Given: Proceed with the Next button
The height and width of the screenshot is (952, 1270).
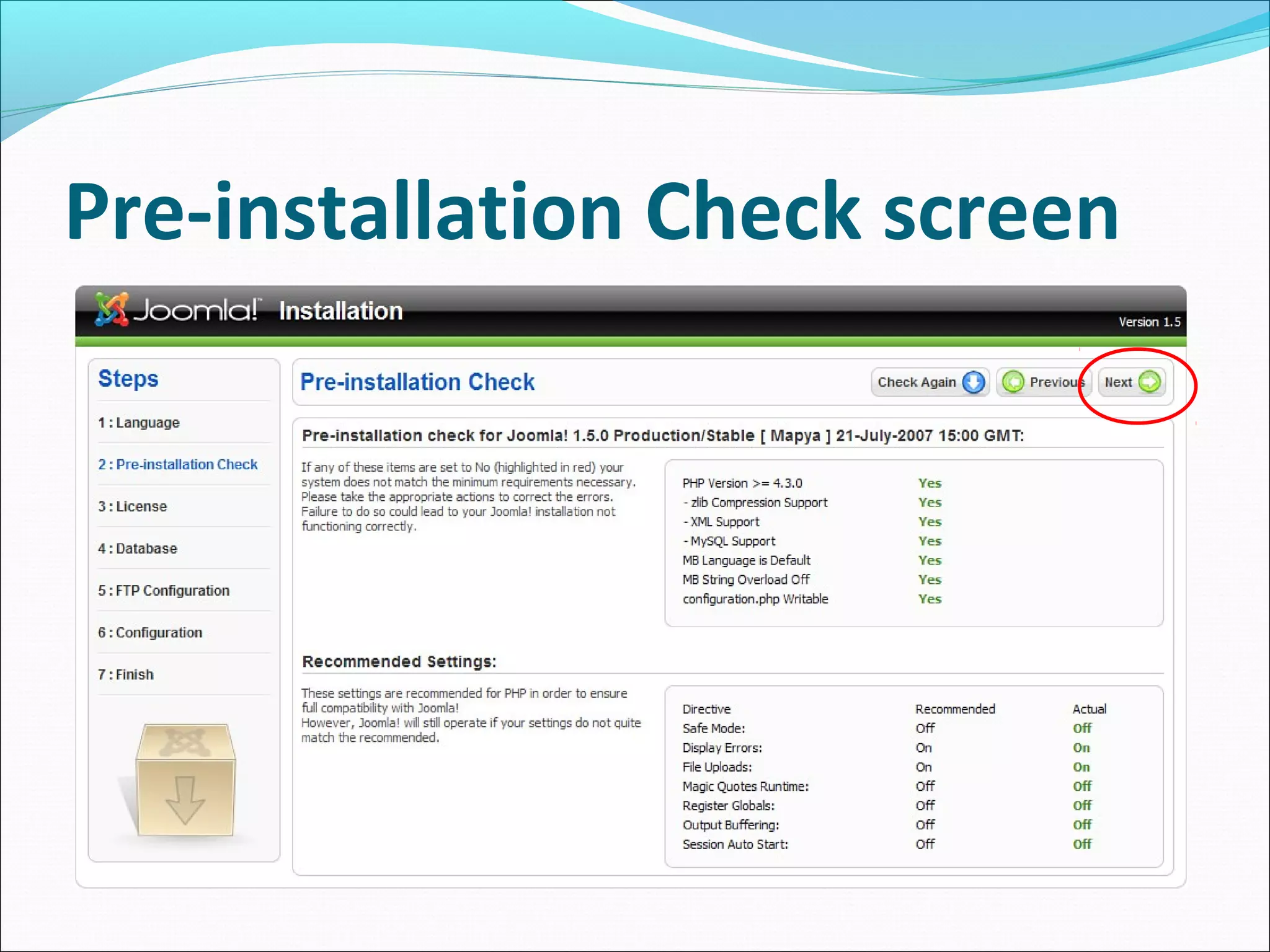Looking at the screenshot, I should (x=1132, y=382).
